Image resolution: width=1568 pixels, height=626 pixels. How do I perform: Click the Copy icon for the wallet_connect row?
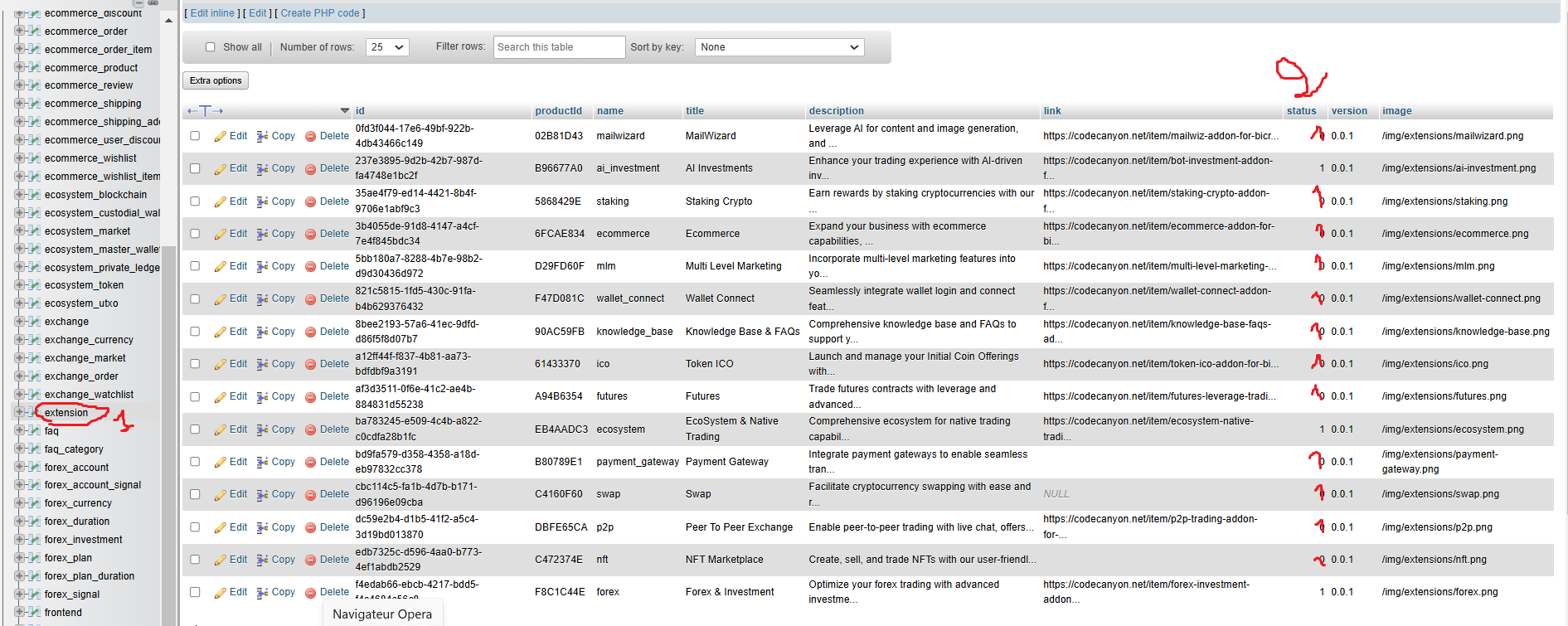pos(262,299)
